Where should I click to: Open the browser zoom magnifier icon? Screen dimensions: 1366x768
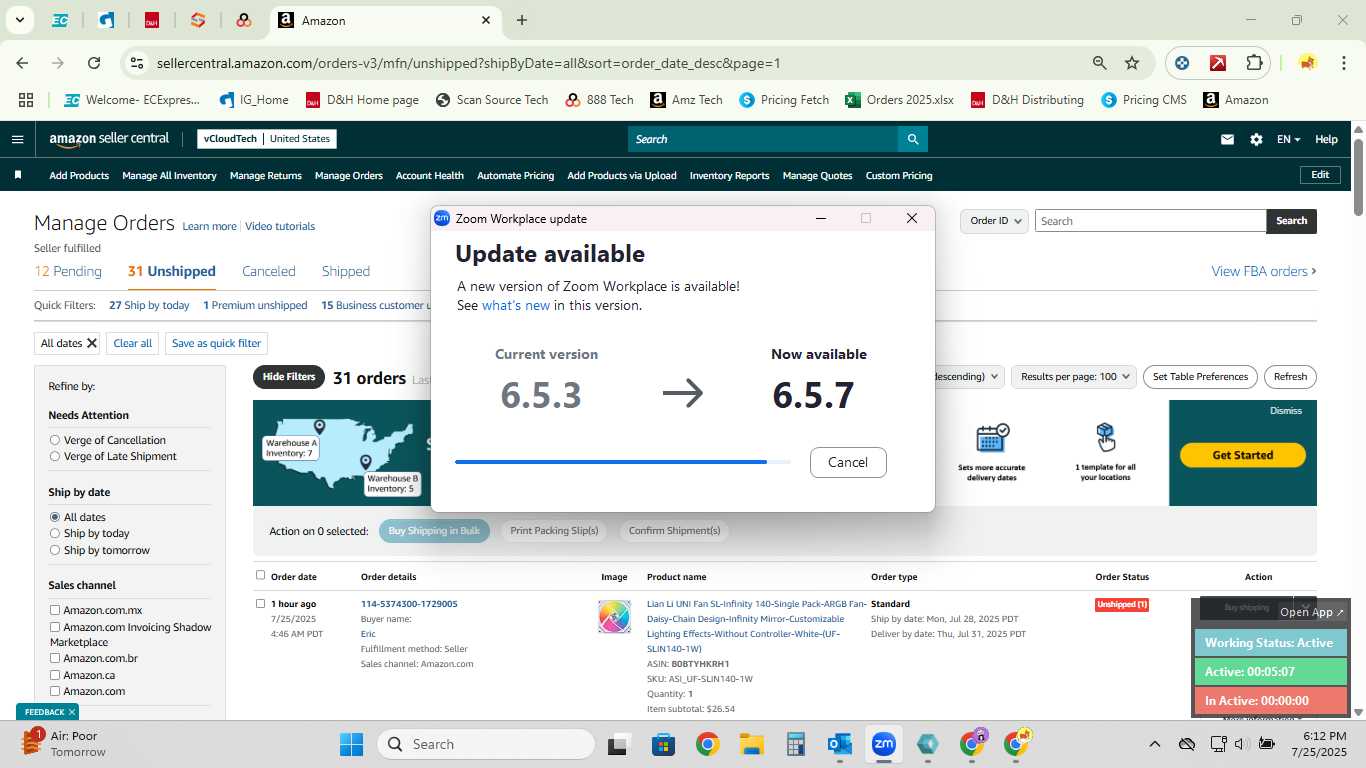(x=1100, y=63)
